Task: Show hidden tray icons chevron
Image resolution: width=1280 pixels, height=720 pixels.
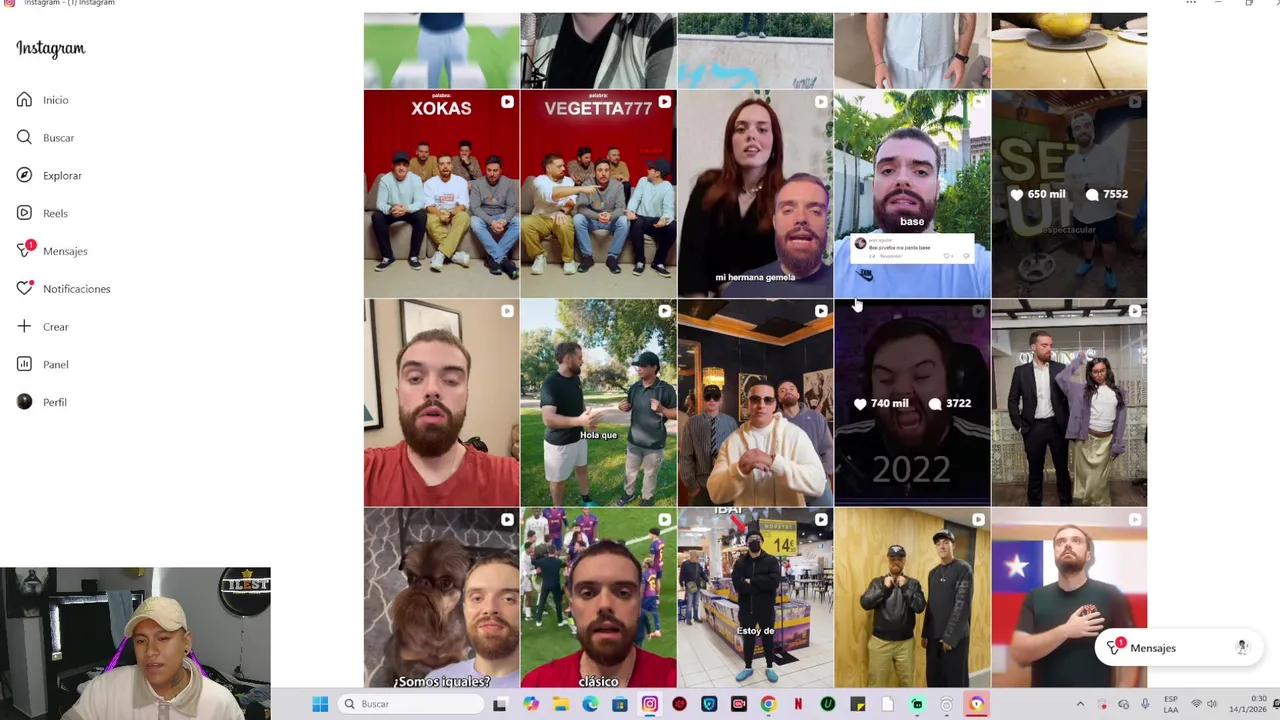Action: click(x=1080, y=704)
